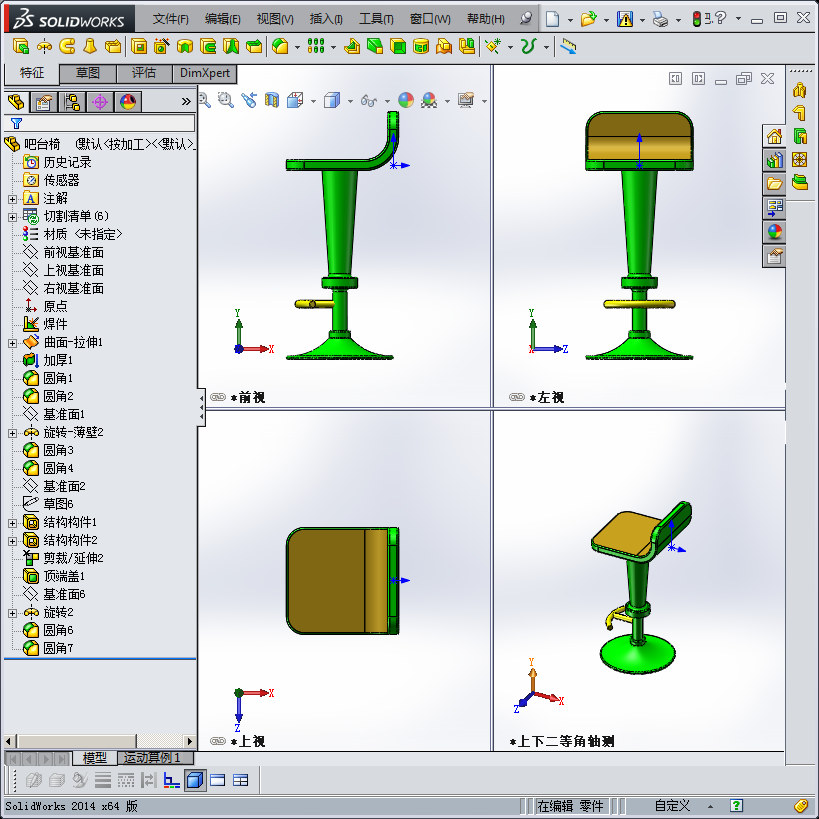
Task: Click the Zoom to Area magnifier icon
Action: [226, 100]
